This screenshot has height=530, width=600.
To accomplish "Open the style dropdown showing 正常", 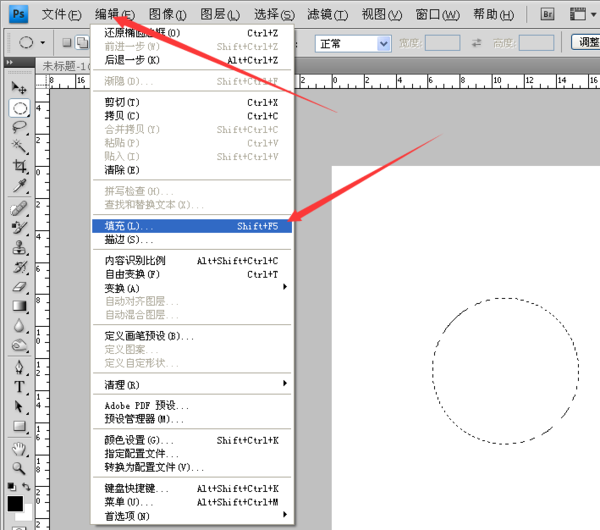I will point(353,44).
